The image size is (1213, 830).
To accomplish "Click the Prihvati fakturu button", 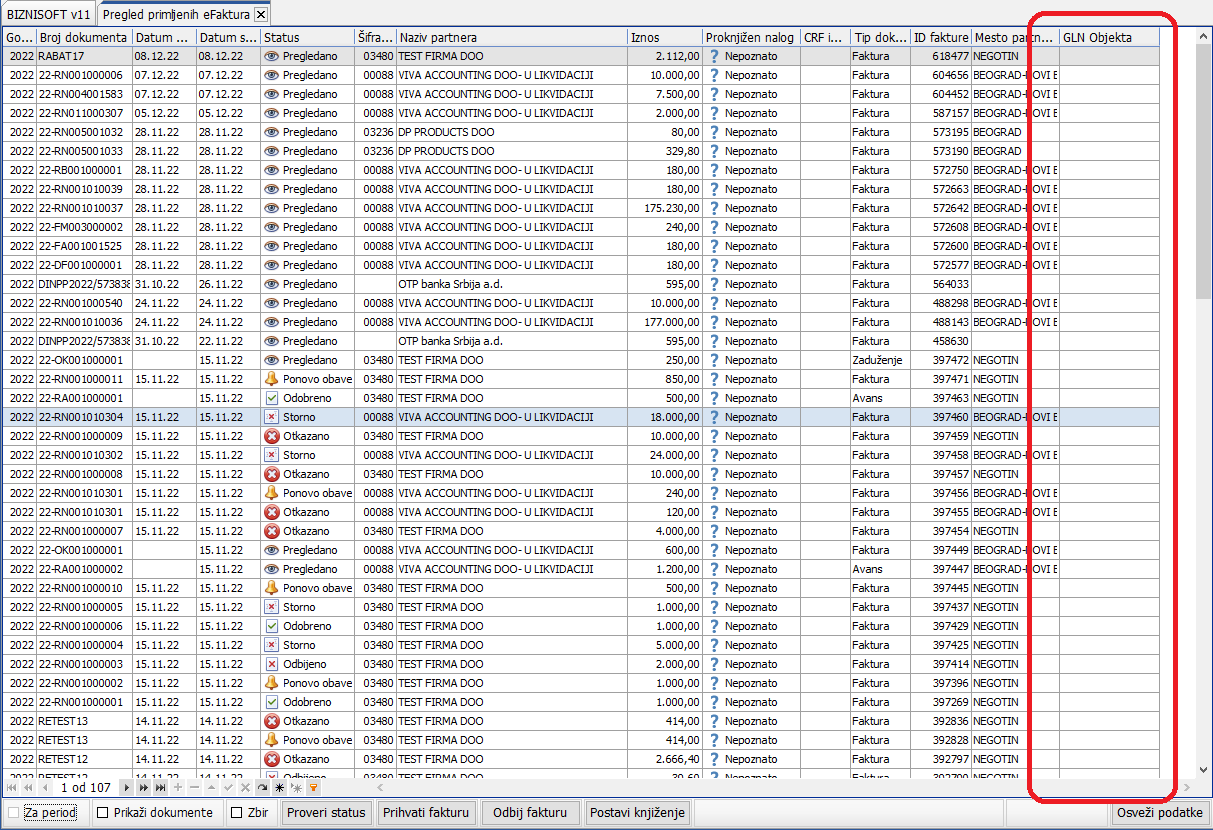I will (427, 812).
